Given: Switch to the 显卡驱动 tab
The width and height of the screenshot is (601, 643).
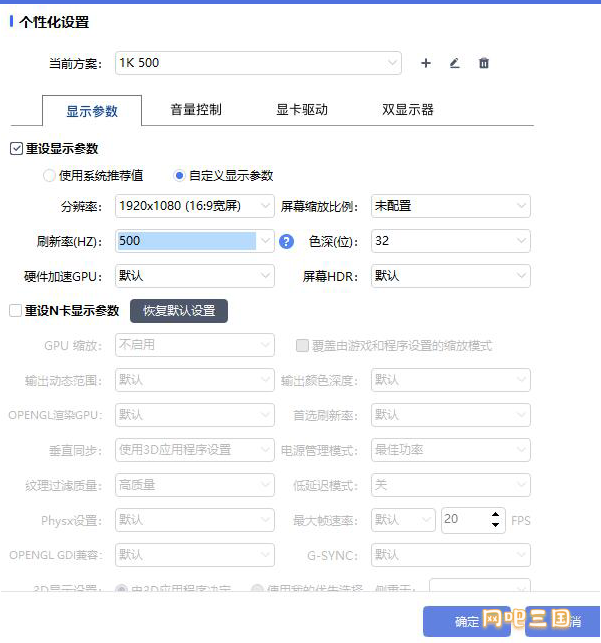Looking at the screenshot, I should click(302, 109).
